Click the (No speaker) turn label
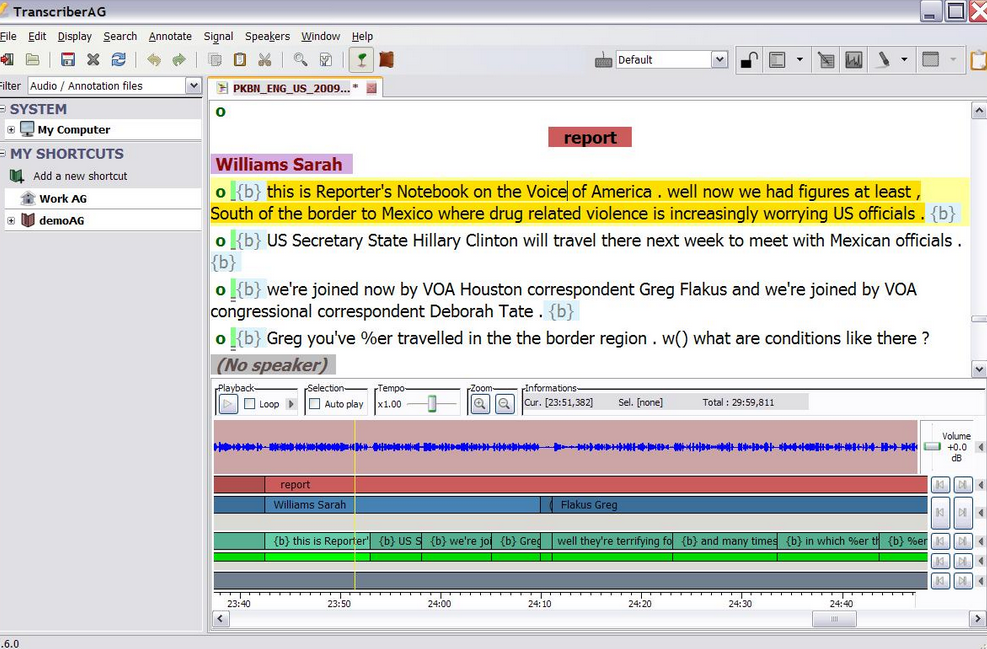The image size is (987, 649). tap(273, 364)
